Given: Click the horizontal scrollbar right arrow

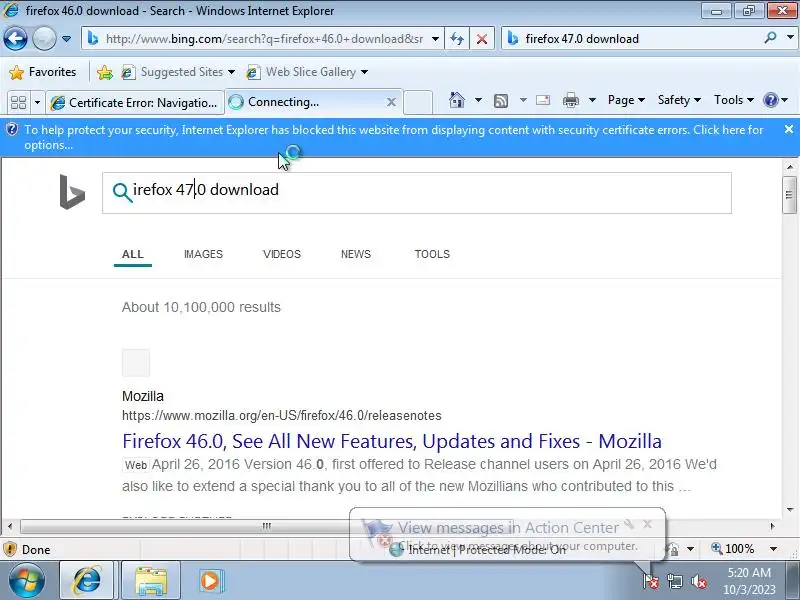Looking at the screenshot, I should [772, 526].
